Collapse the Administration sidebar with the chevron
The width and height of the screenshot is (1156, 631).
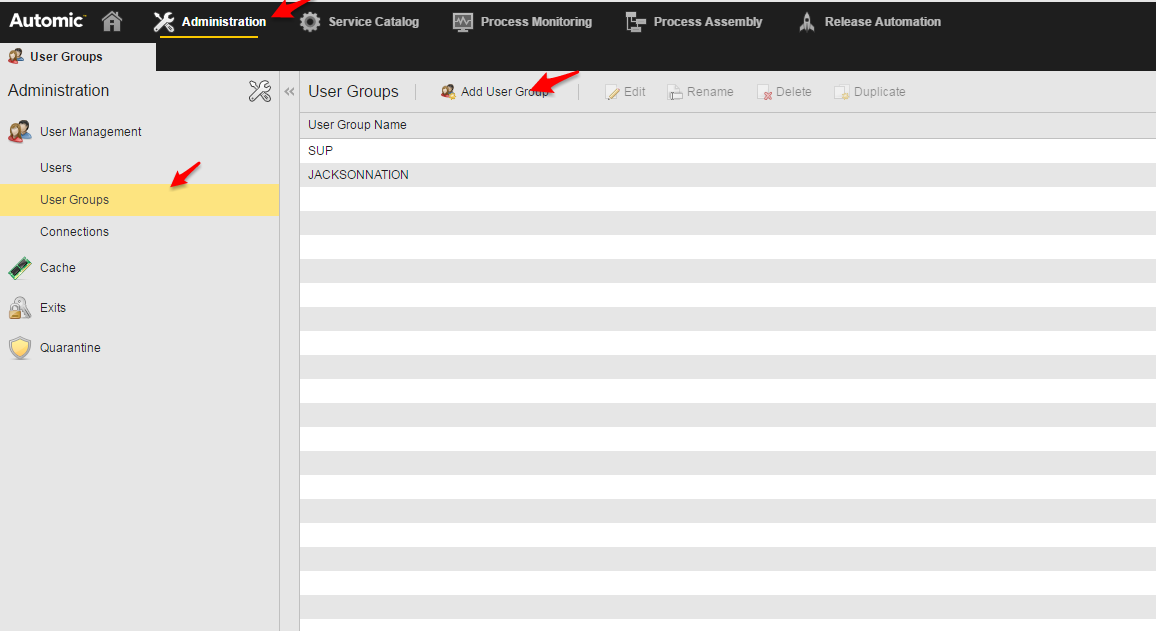[x=289, y=89]
